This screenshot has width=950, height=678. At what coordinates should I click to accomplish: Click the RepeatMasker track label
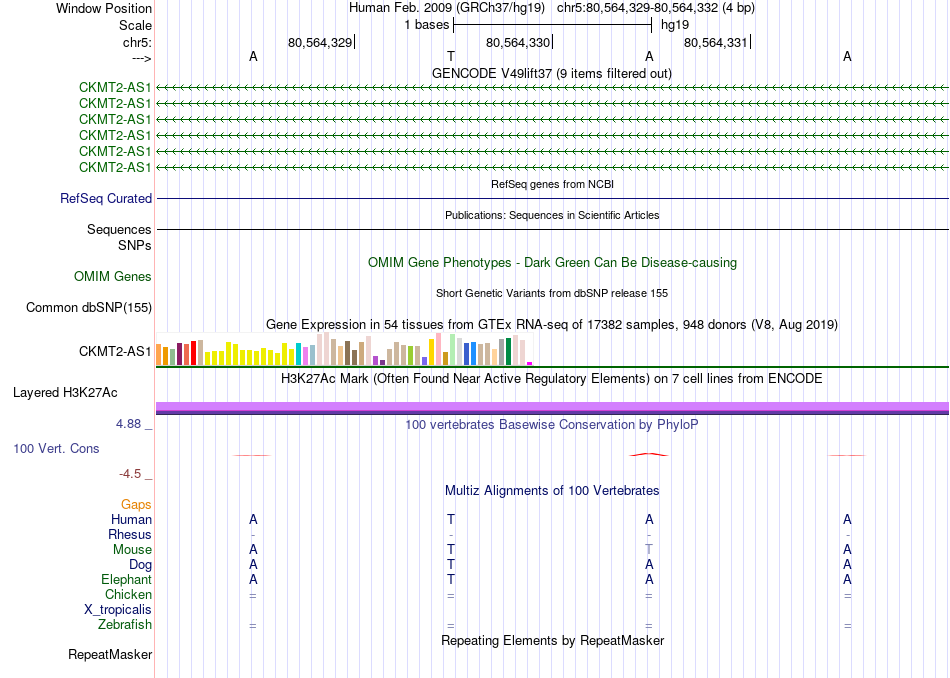[110, 654]
